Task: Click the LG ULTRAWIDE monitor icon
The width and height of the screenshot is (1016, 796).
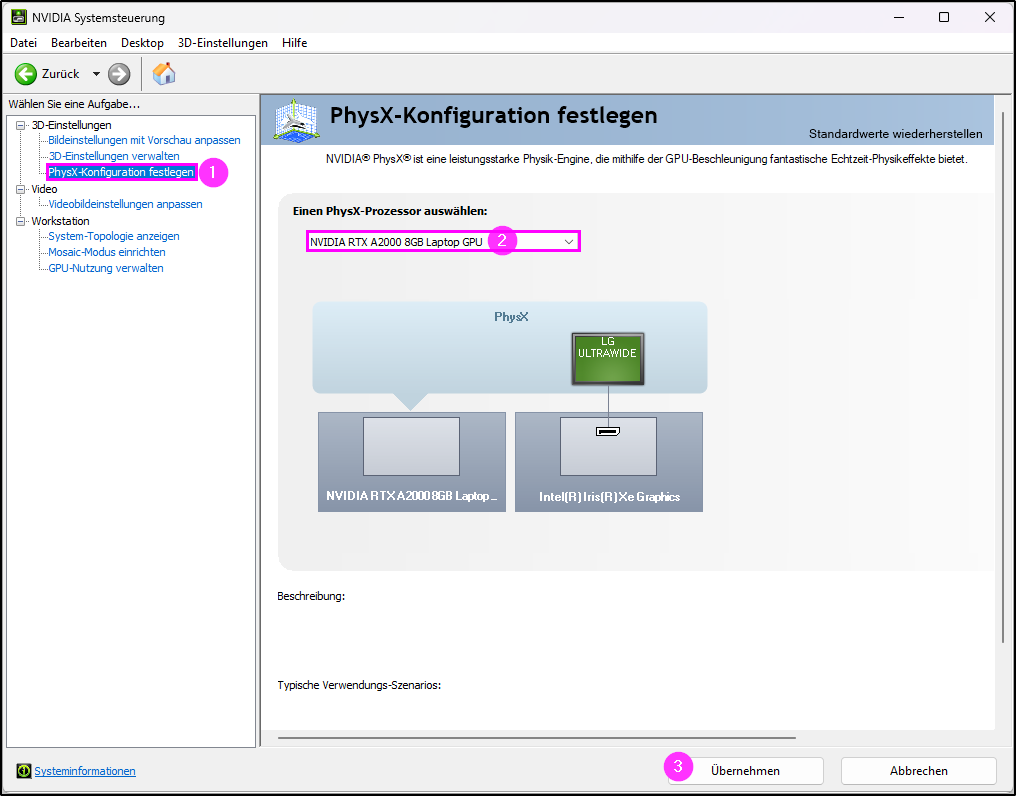Action: click(x=608, y=358)
